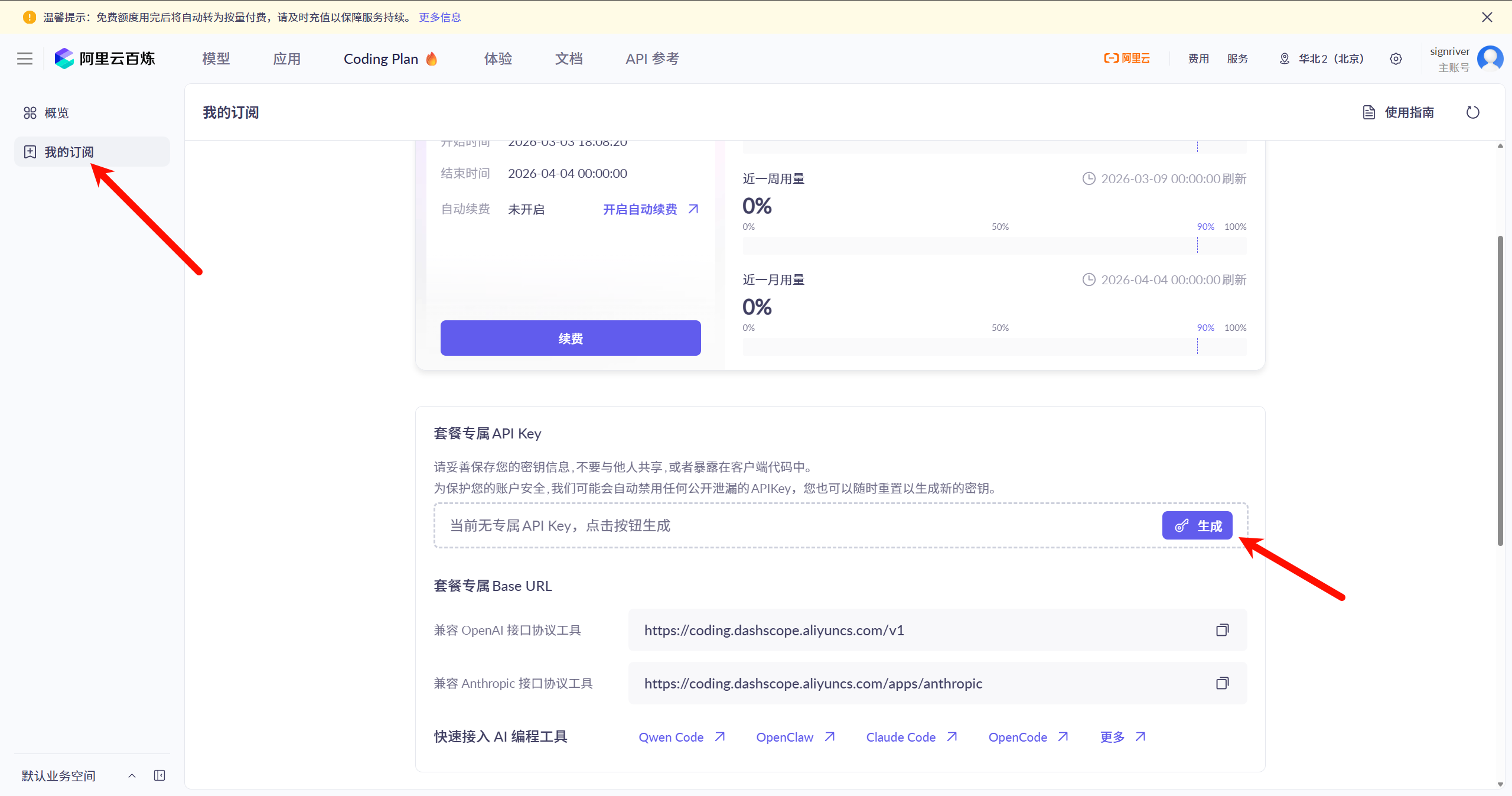The height and width of the screenshot is (796, 1512).
Task: Click the refresh icon in page header
Action: pyautogui.click(x=1473, y=112)
